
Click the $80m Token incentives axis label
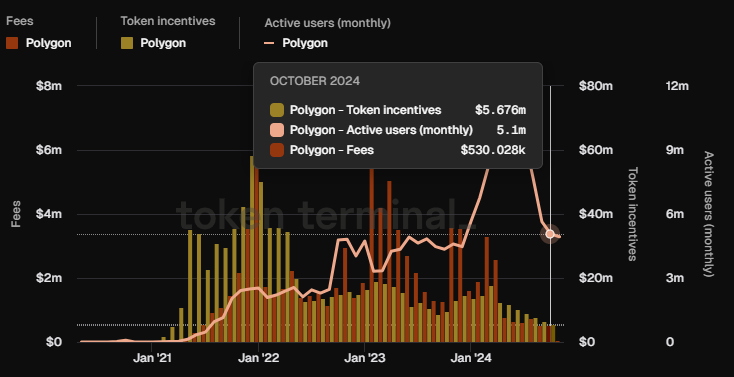595,86
